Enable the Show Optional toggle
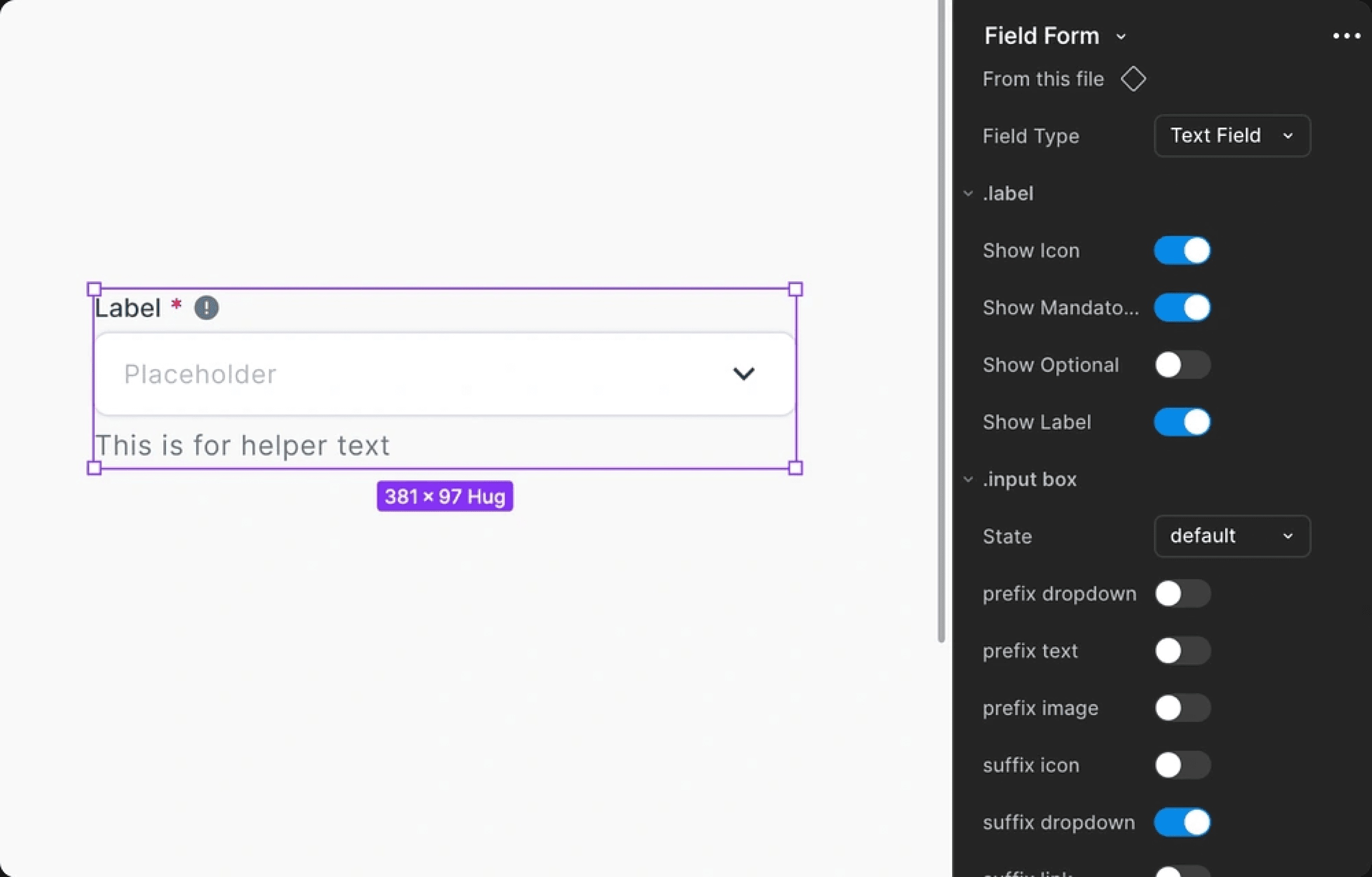The width and height of the screenshot is (1372, 877). tap(1182, 365)
